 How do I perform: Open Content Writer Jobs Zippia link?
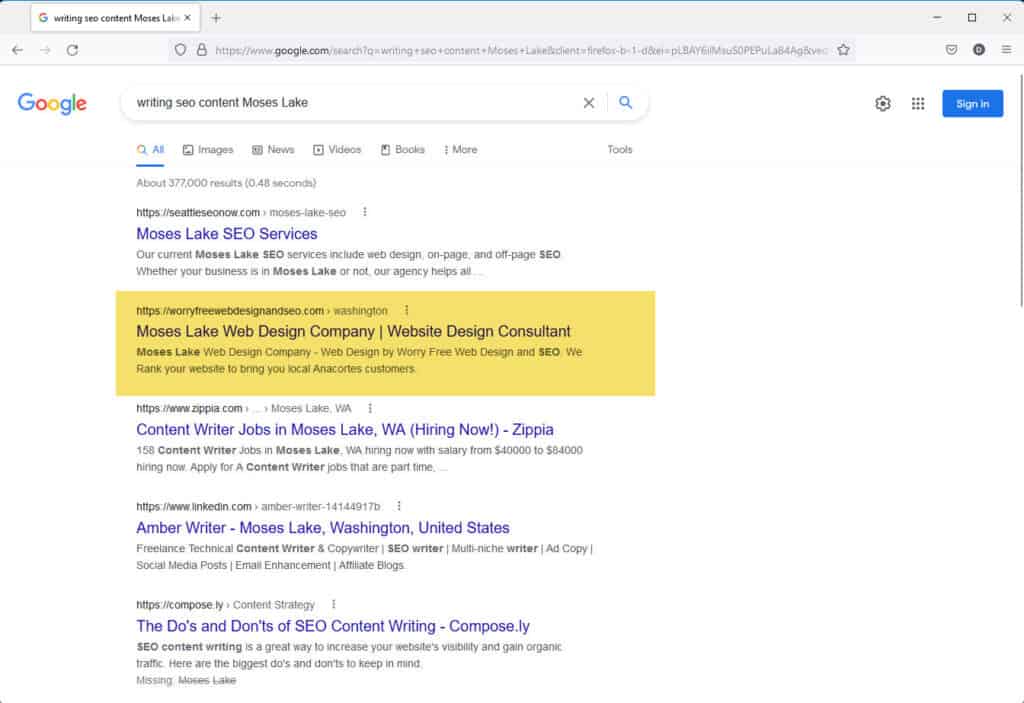[x=345, y=429]
